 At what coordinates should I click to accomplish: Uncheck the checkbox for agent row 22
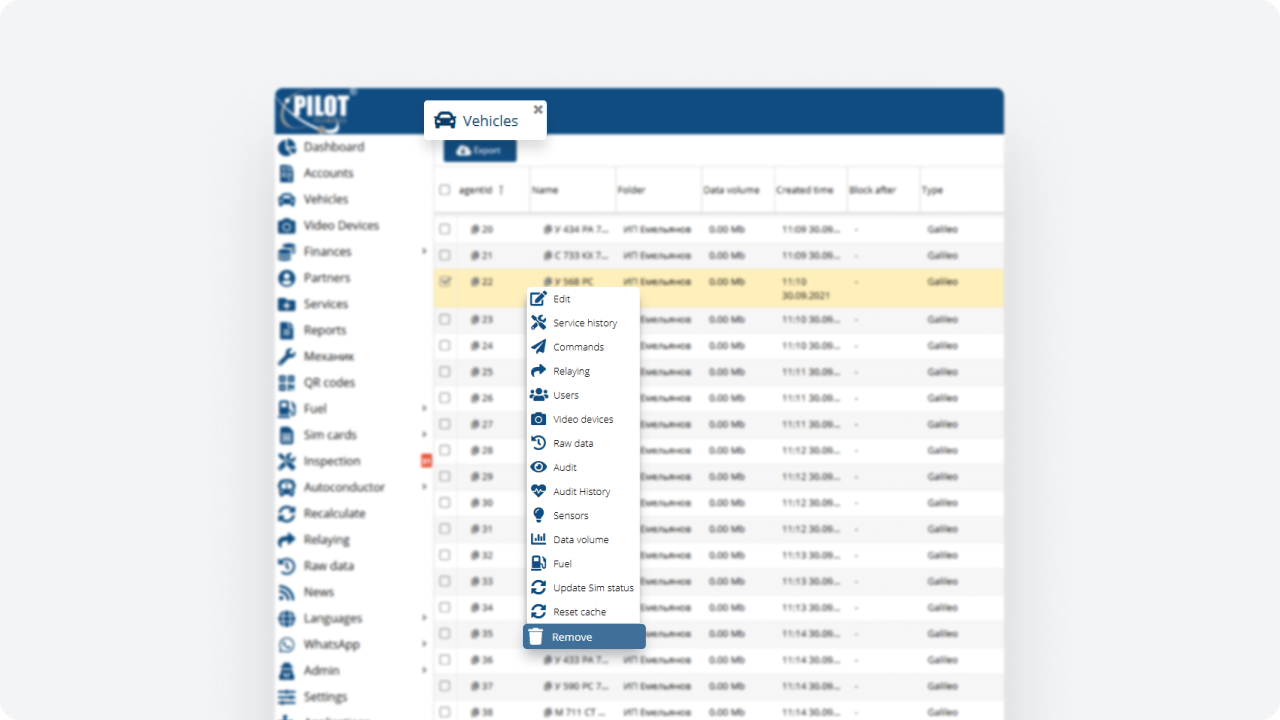click(x=445, y=281)
